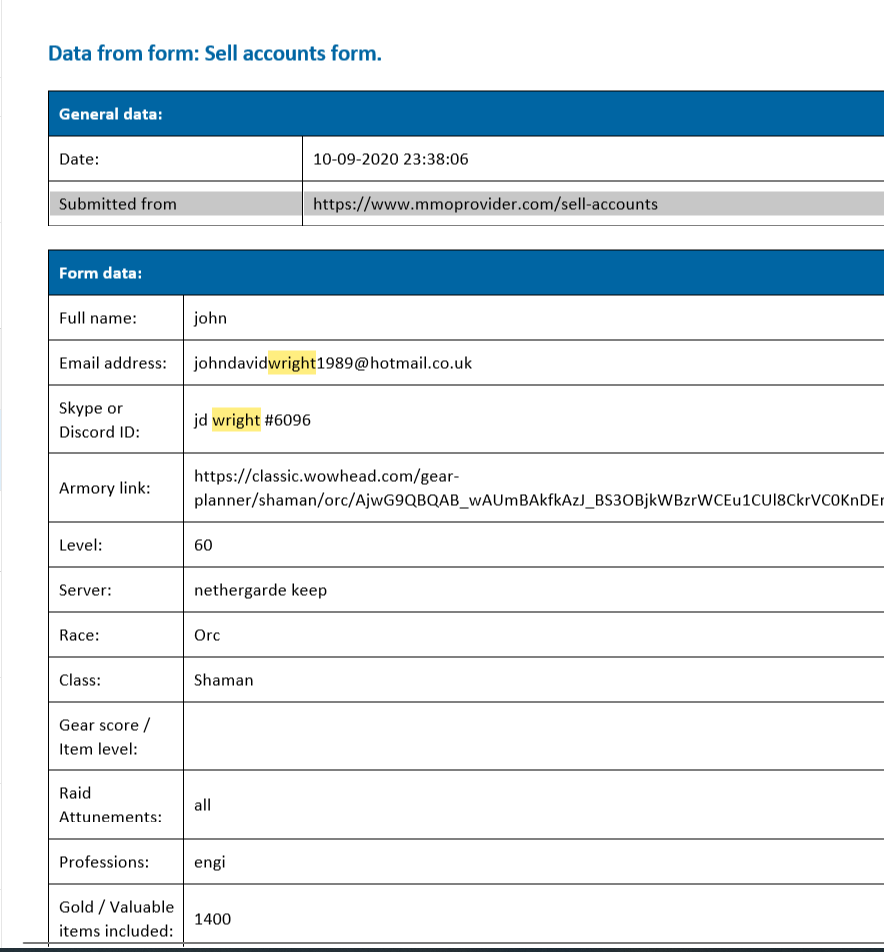884x952 pixels.
Task: Click the 'Armory link:' label
Action: pos(104,488)
